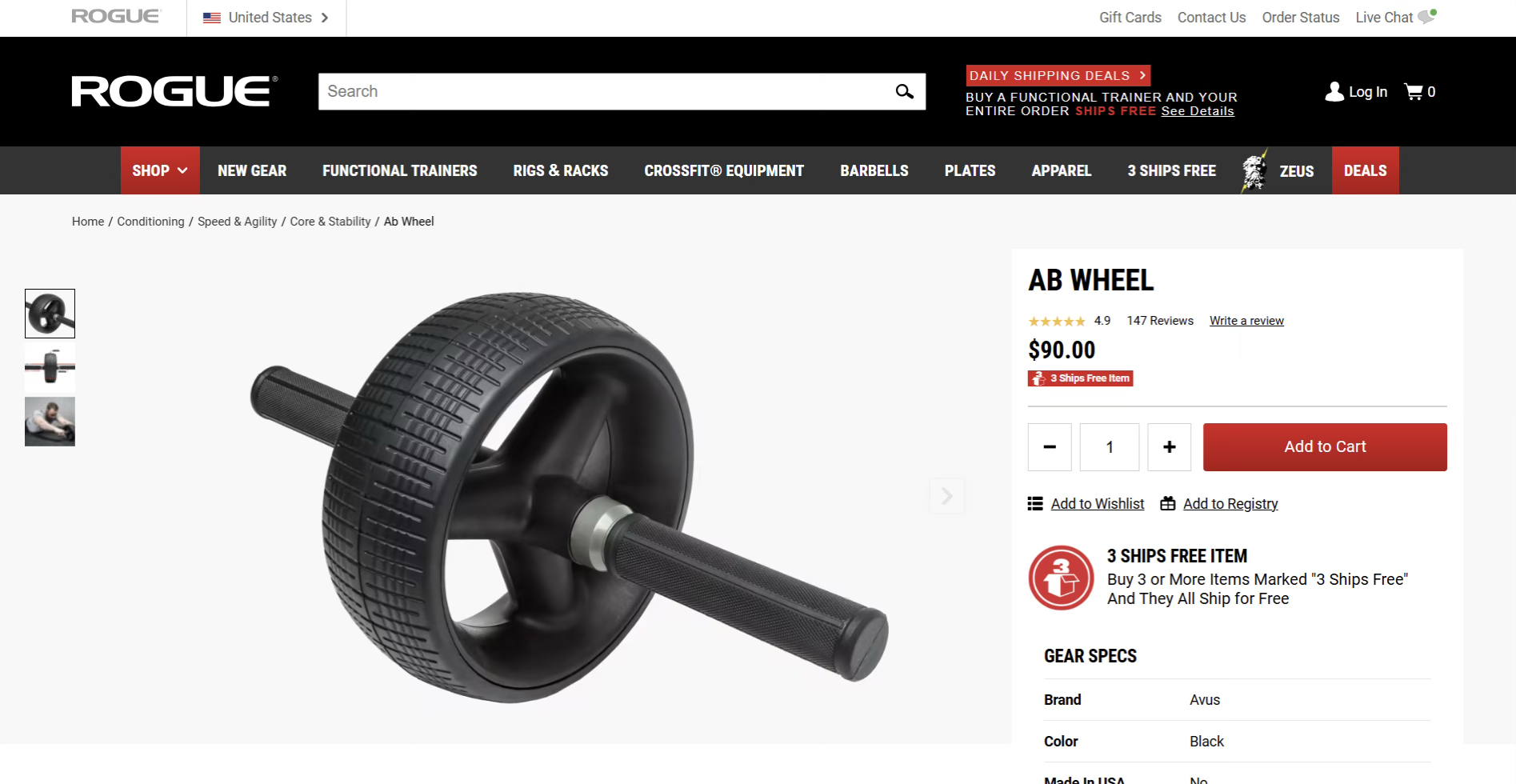This screenshot has height=784, width=1516.
Task: Click the Log In user icon
Action: click(x=1334, y=92)
